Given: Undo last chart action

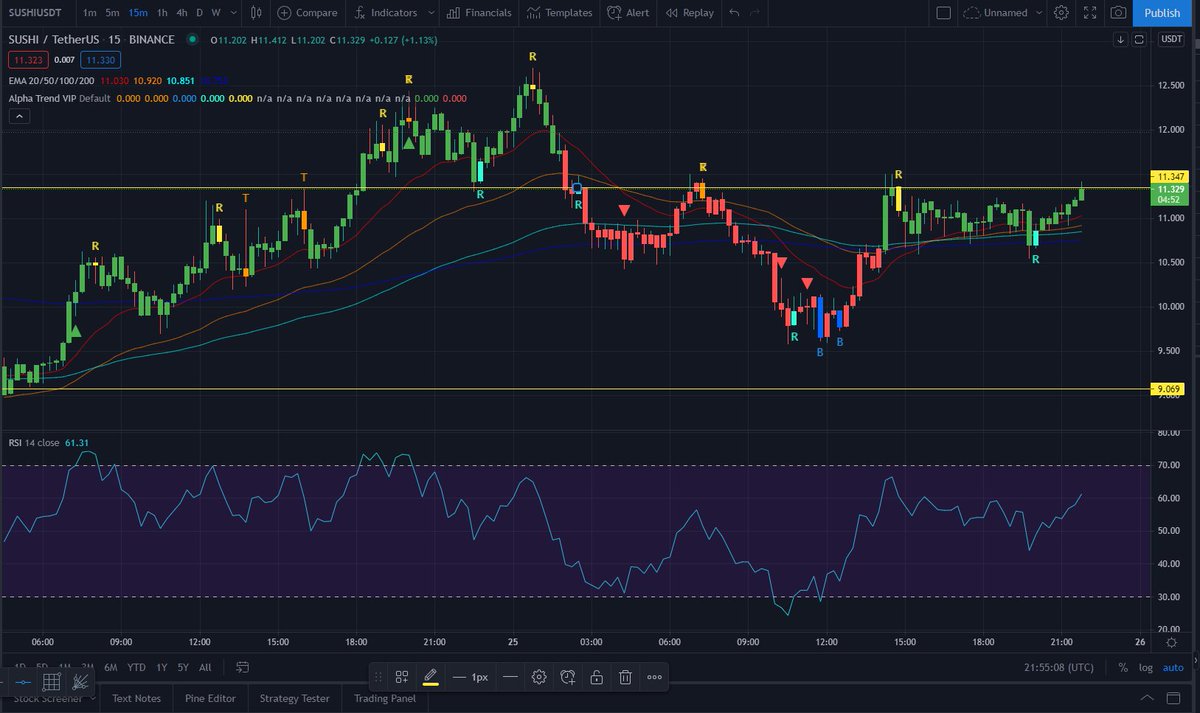Looking at the screenshot, I should click(x=735, y=13).
